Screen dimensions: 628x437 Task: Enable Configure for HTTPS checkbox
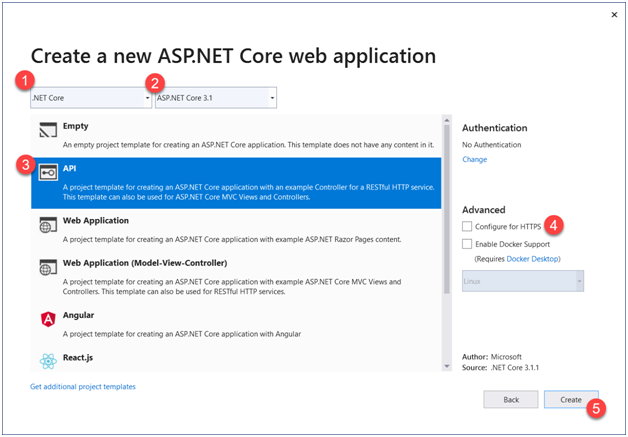coord(468,228)
